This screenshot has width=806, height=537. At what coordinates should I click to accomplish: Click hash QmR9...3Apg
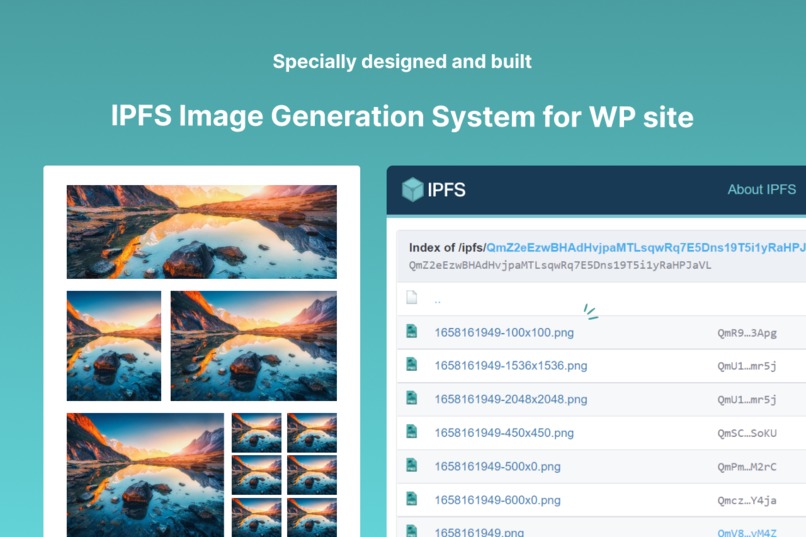[747, 333]
